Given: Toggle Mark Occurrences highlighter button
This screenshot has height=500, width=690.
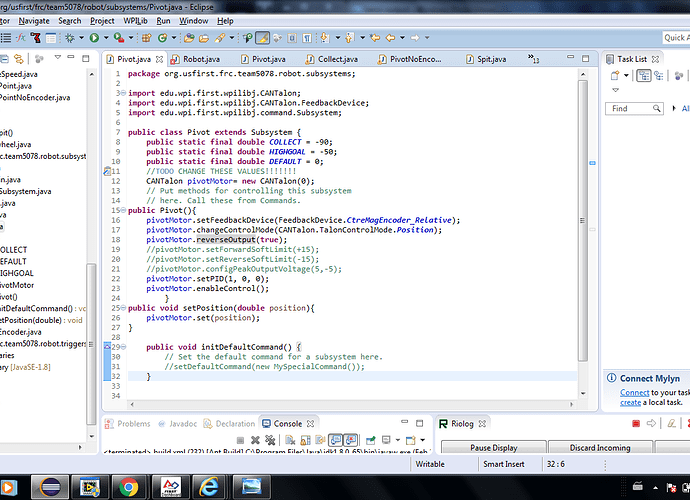Looking at the screenshot, I should click(x=262, y=38).
